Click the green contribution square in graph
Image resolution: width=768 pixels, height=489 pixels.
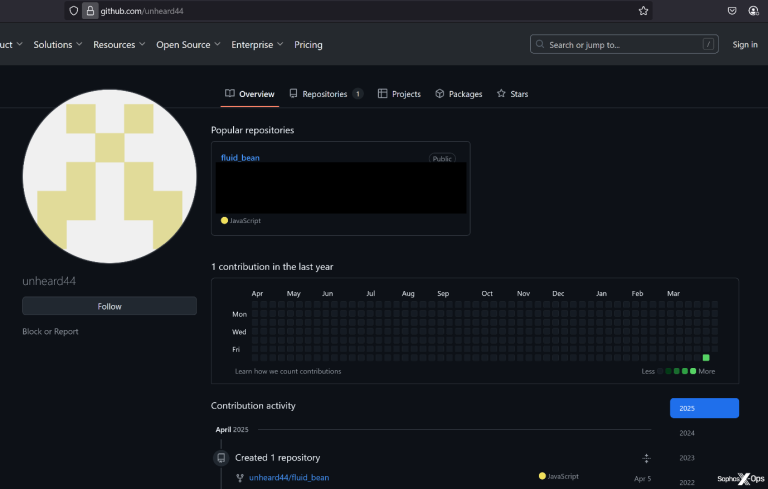pos(706,358)
